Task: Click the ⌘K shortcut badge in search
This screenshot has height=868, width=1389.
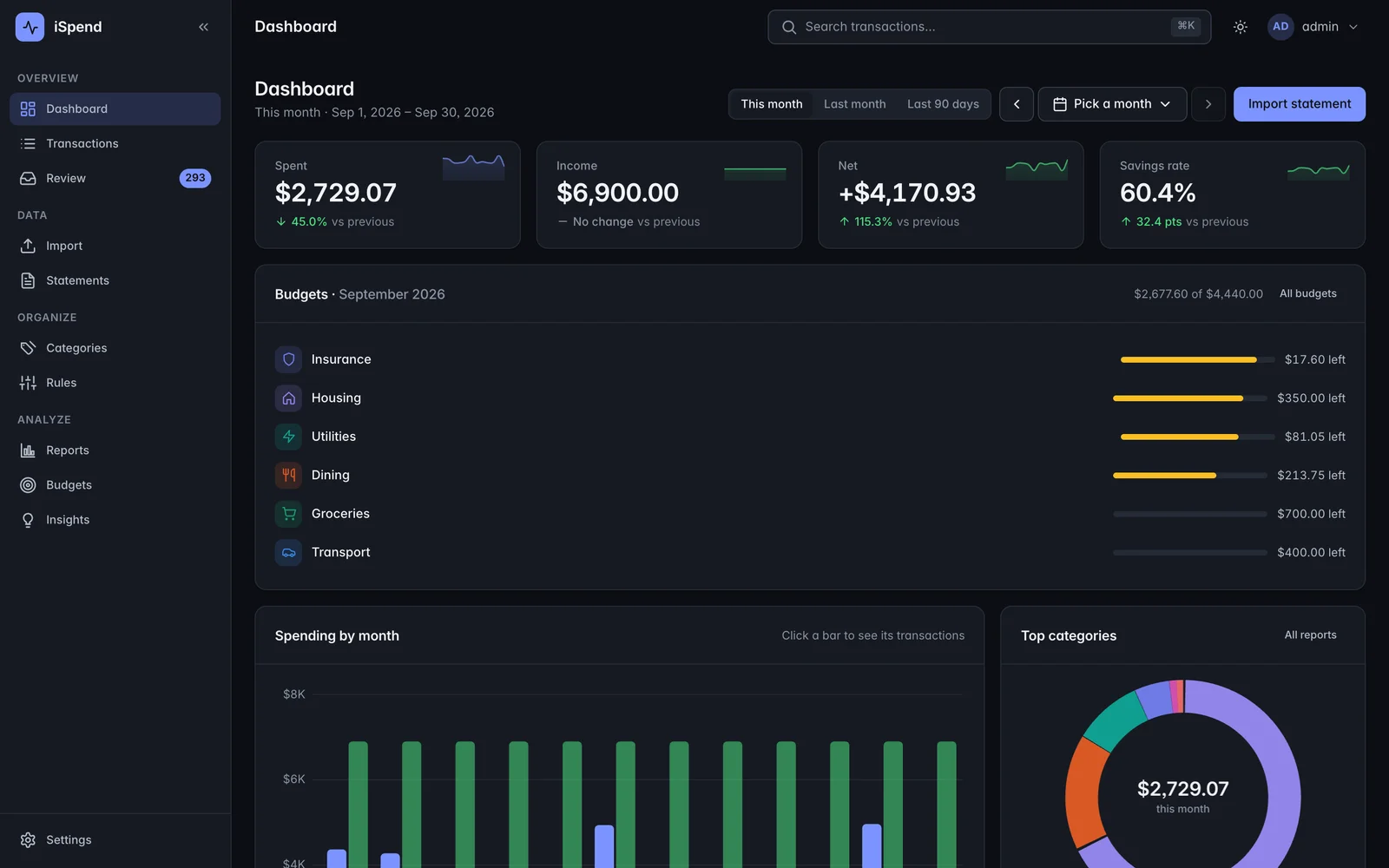Action: (1186, 26)
